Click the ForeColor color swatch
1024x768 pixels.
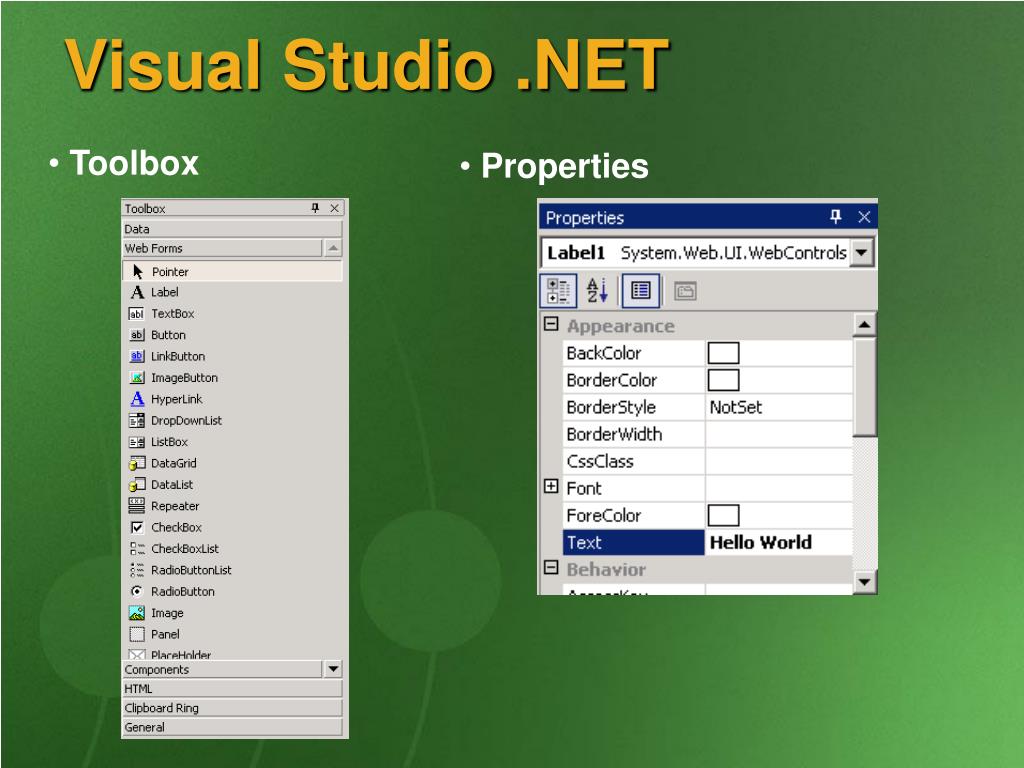[724, 515]
